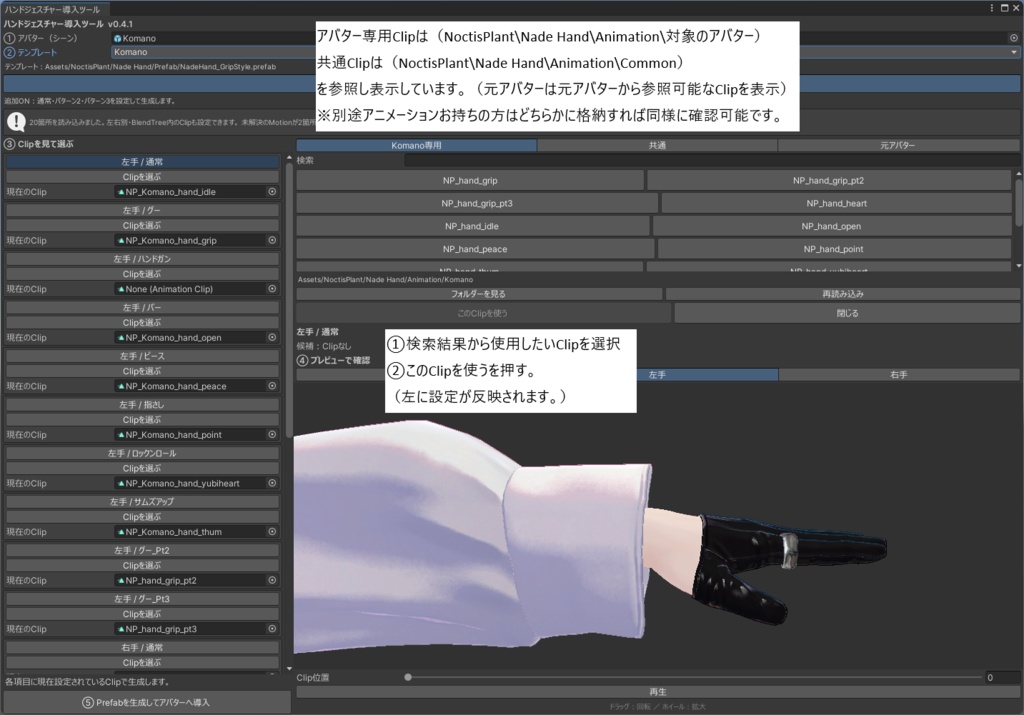Click Clipを選ぶ under 左手 / 通常
1024x715 pixels.
coord(142,177)
